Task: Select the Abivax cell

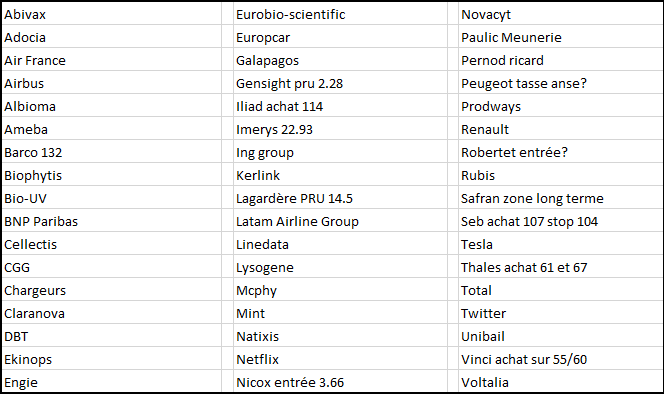Action: click(x=112, y=14)
